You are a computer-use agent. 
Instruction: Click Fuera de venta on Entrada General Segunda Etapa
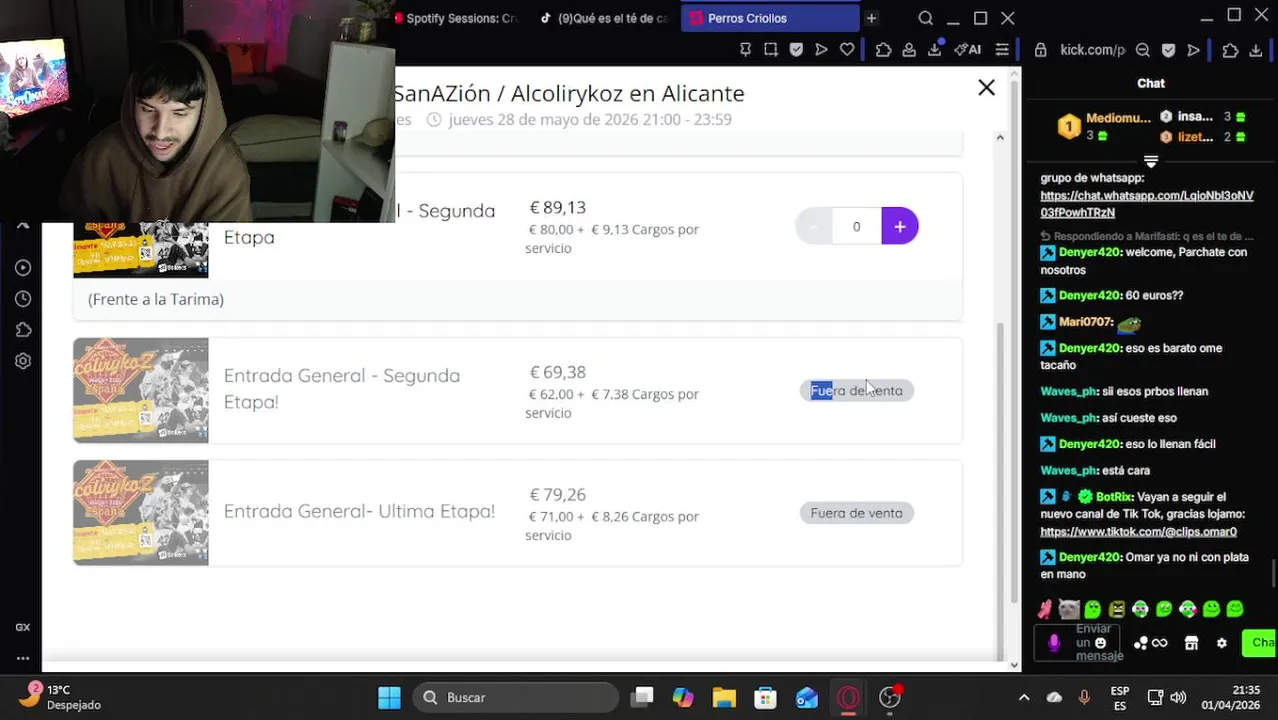(856, 391)
